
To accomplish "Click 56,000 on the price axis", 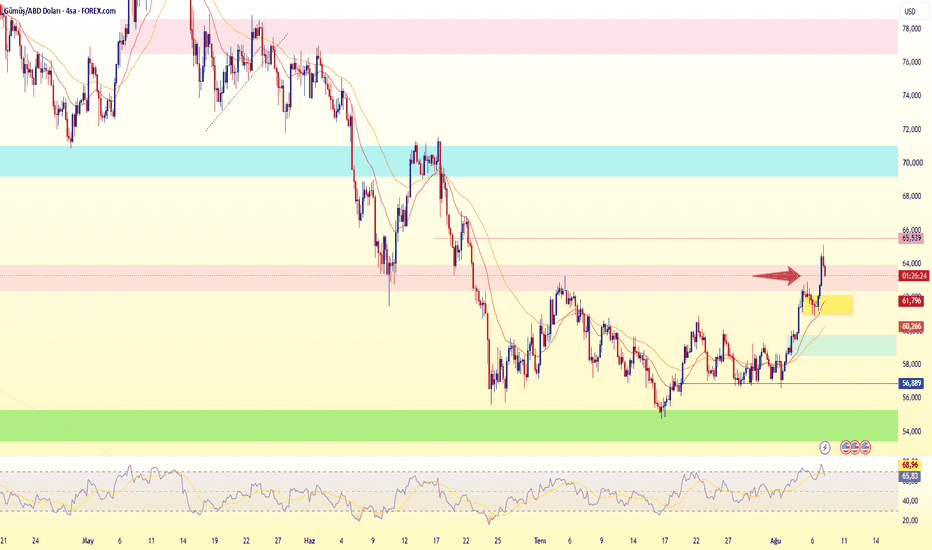I will click(x=912, y=398).
